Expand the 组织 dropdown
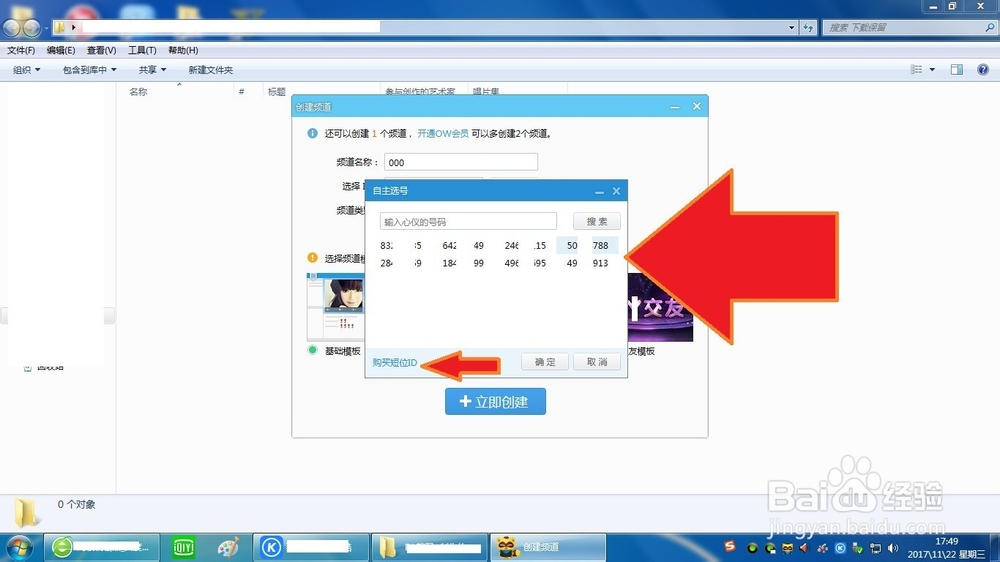Viewport: 1000px width, 562px height. (27, 70)
